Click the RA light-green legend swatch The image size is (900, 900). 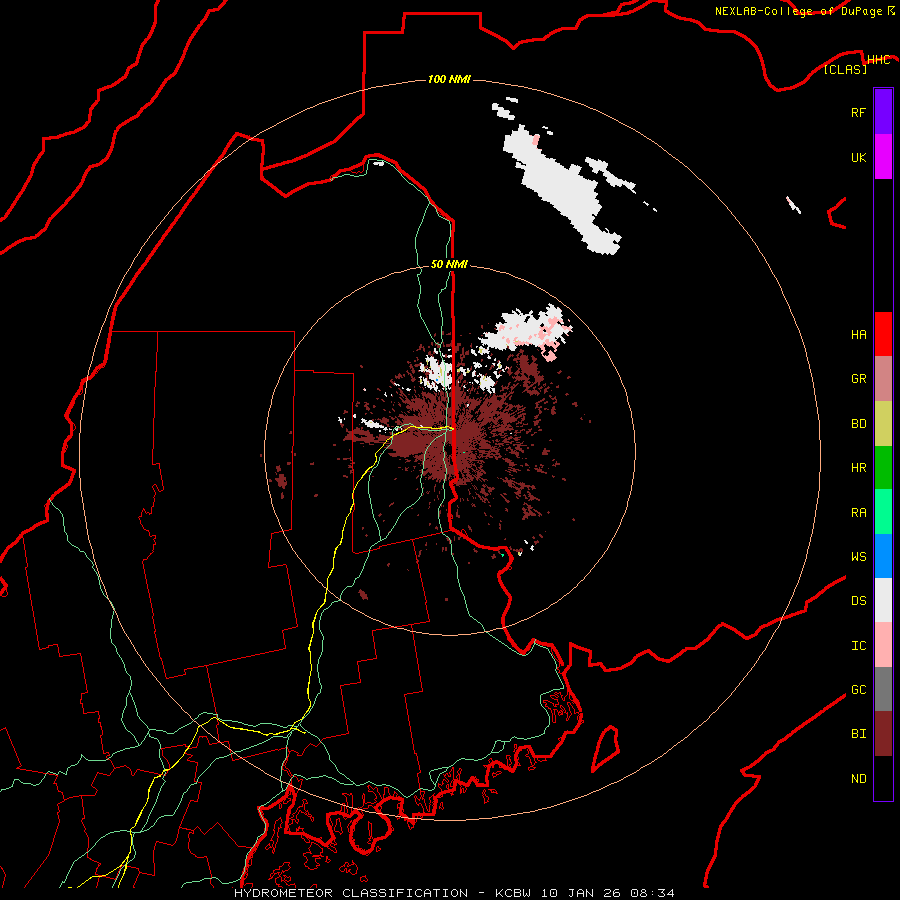(883, 512)
